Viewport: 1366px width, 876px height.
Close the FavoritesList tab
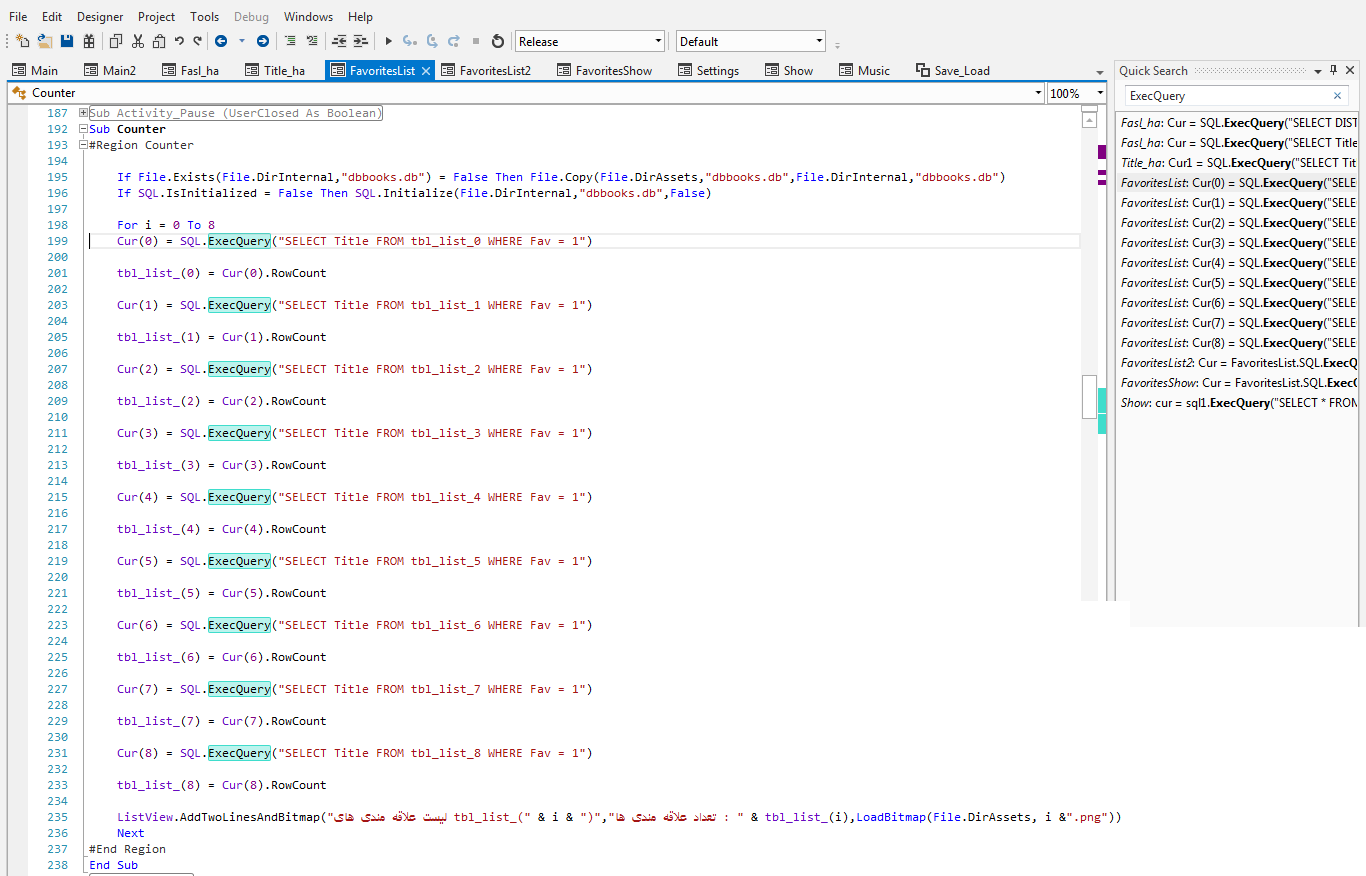point(425,70)
